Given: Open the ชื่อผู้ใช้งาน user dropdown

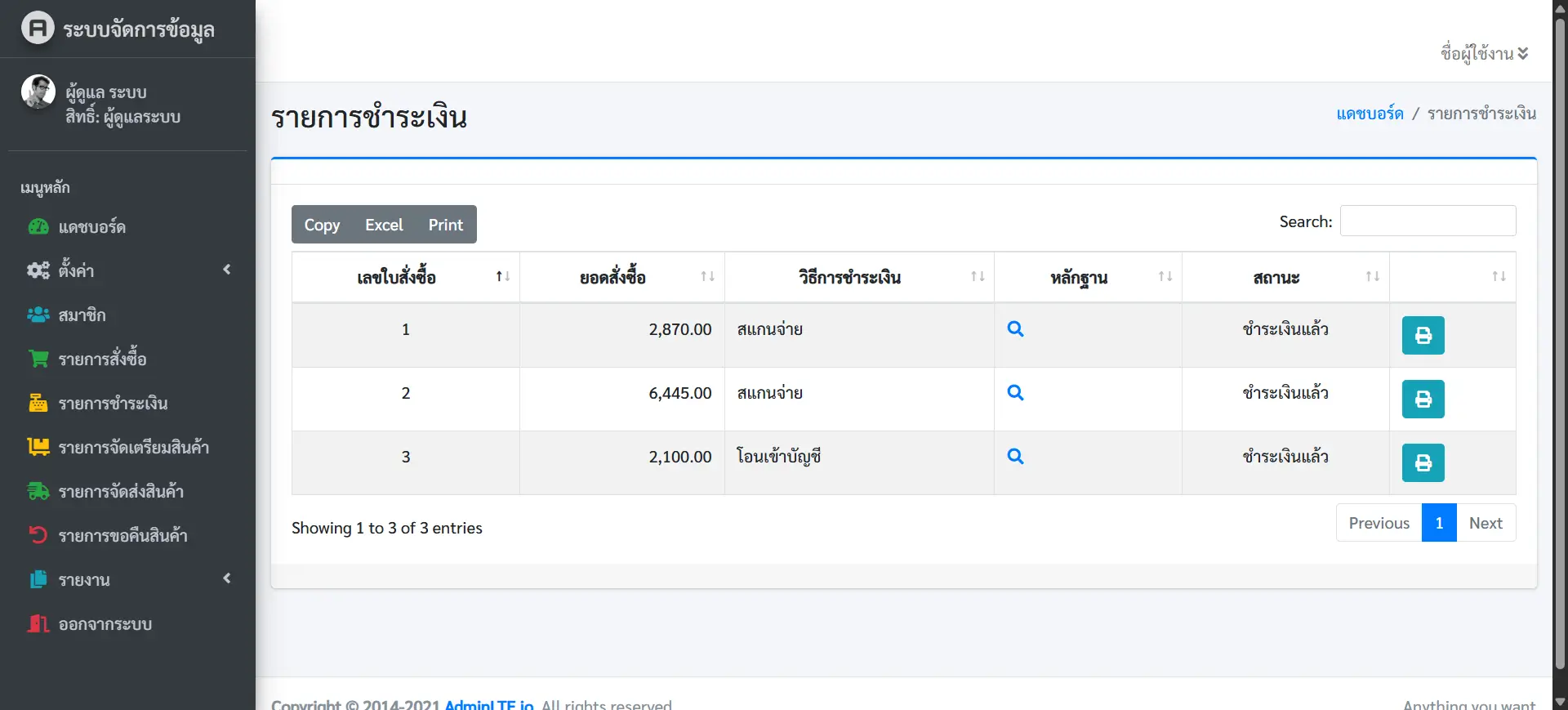Looking at the screenshot, I should [x=1484, y=54].
